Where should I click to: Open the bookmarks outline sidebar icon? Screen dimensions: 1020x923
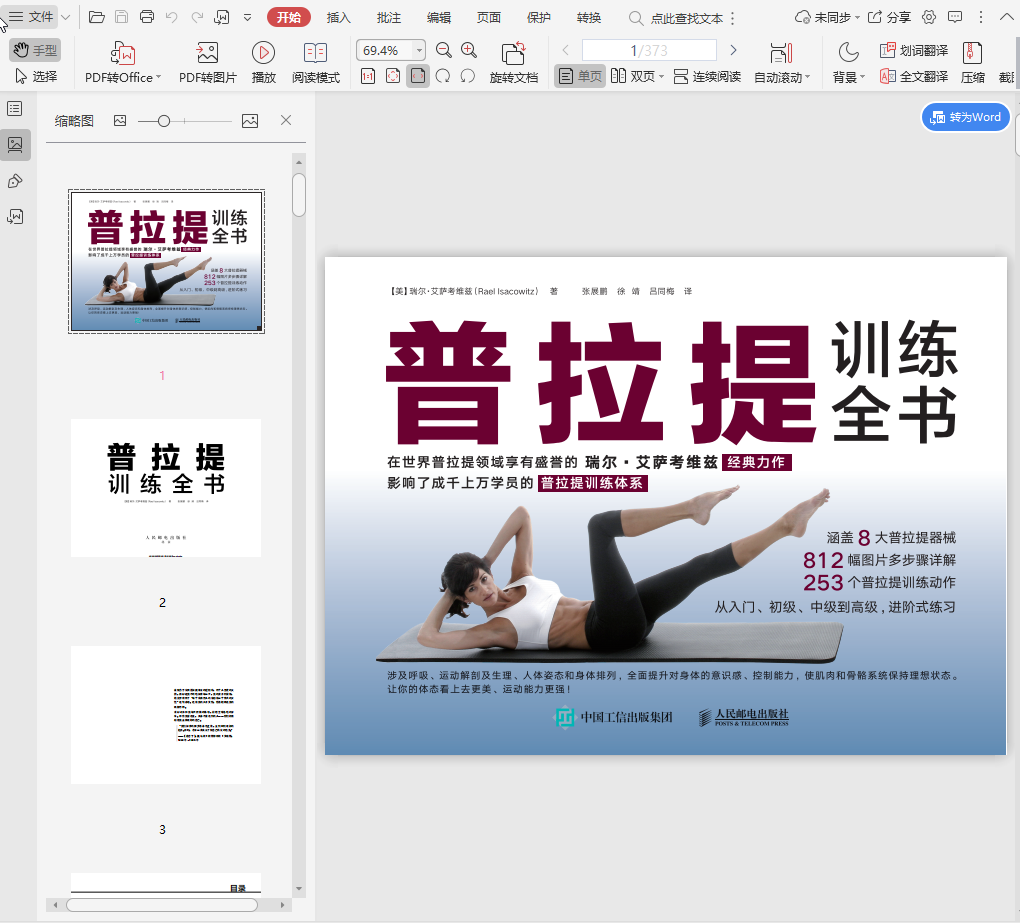tap(15, 108)
